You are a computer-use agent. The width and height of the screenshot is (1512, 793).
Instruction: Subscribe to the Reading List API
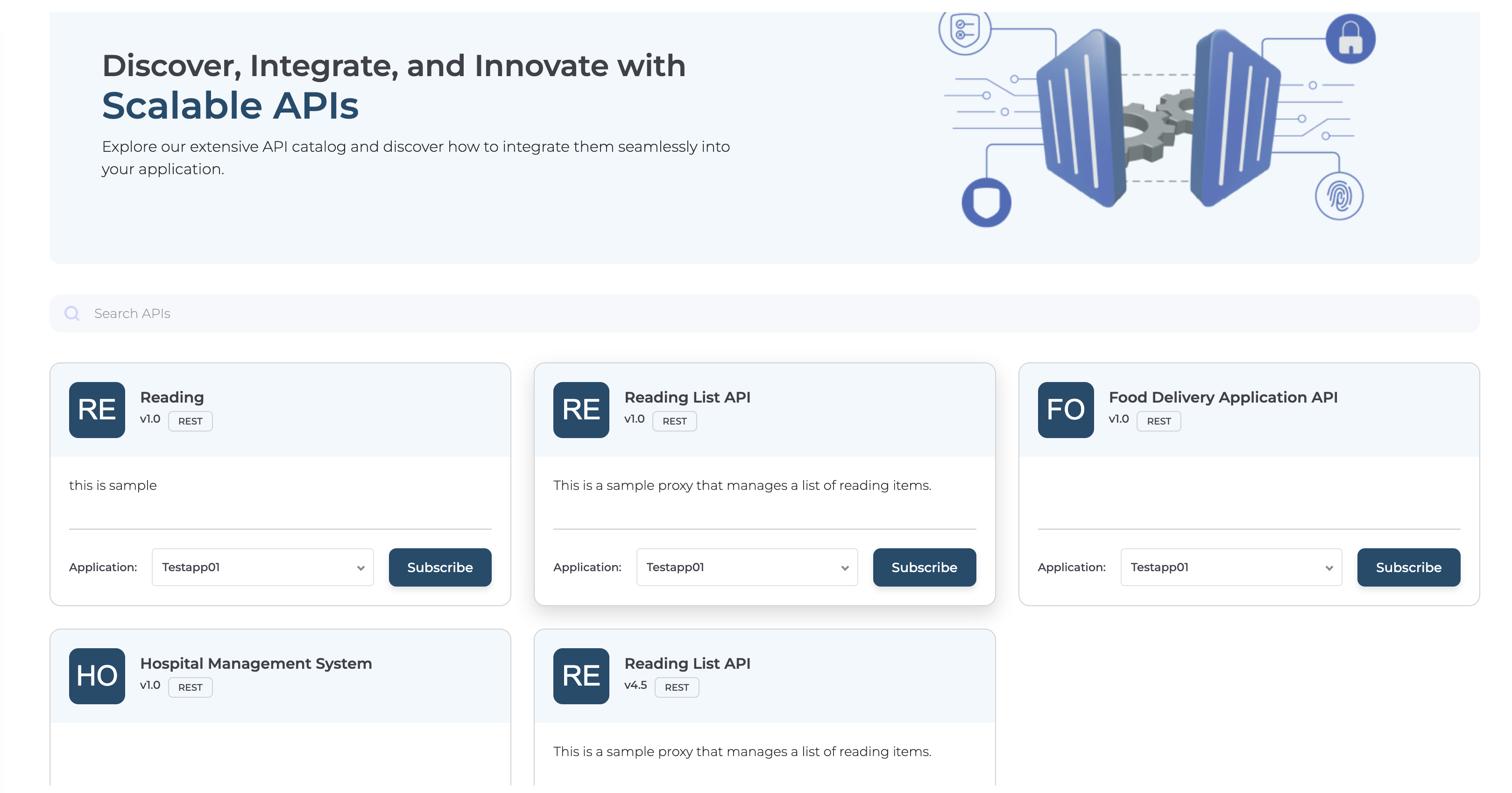tap(924, 567)
